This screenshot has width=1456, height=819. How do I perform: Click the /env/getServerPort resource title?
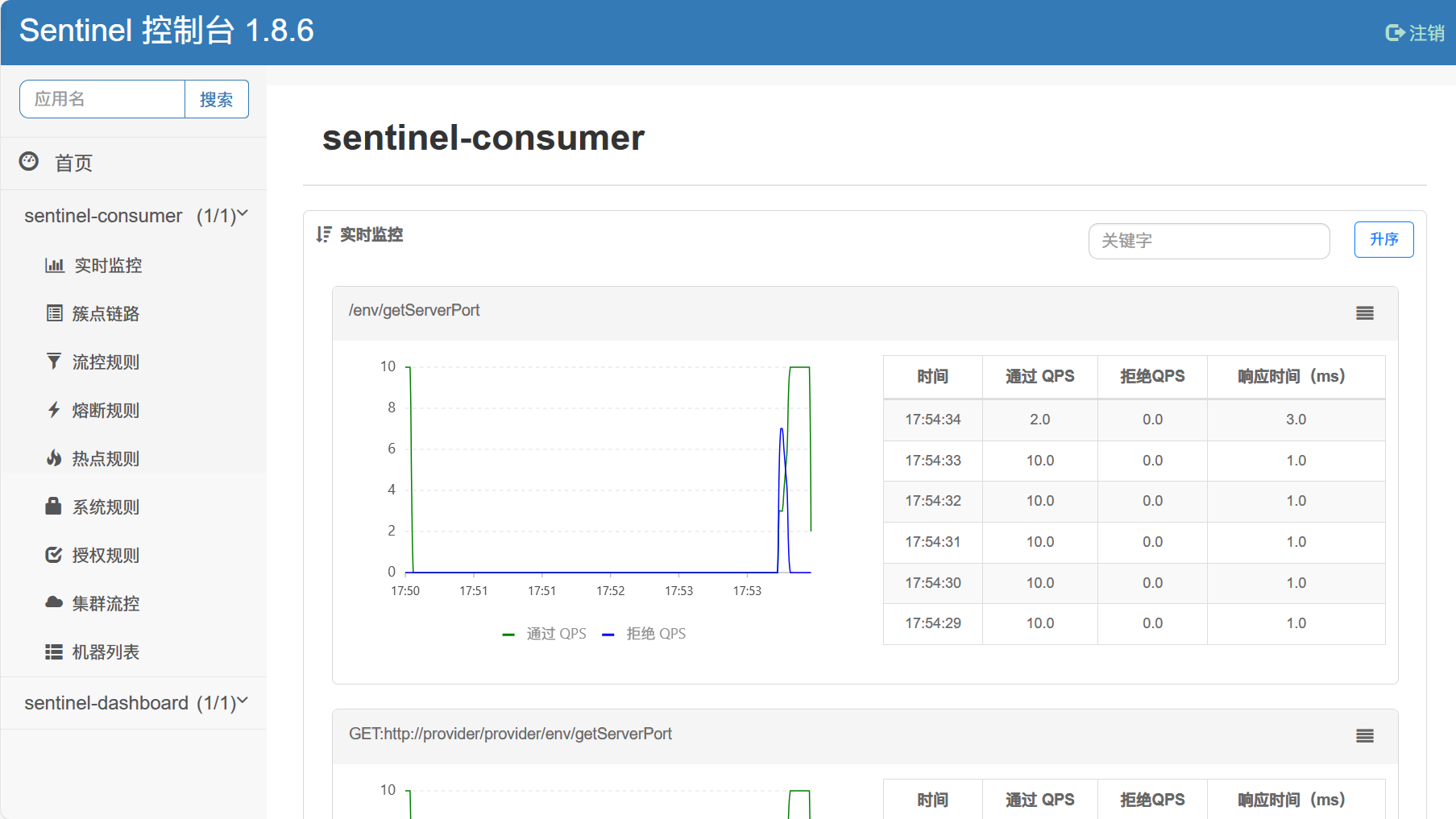tap(414, 311)
